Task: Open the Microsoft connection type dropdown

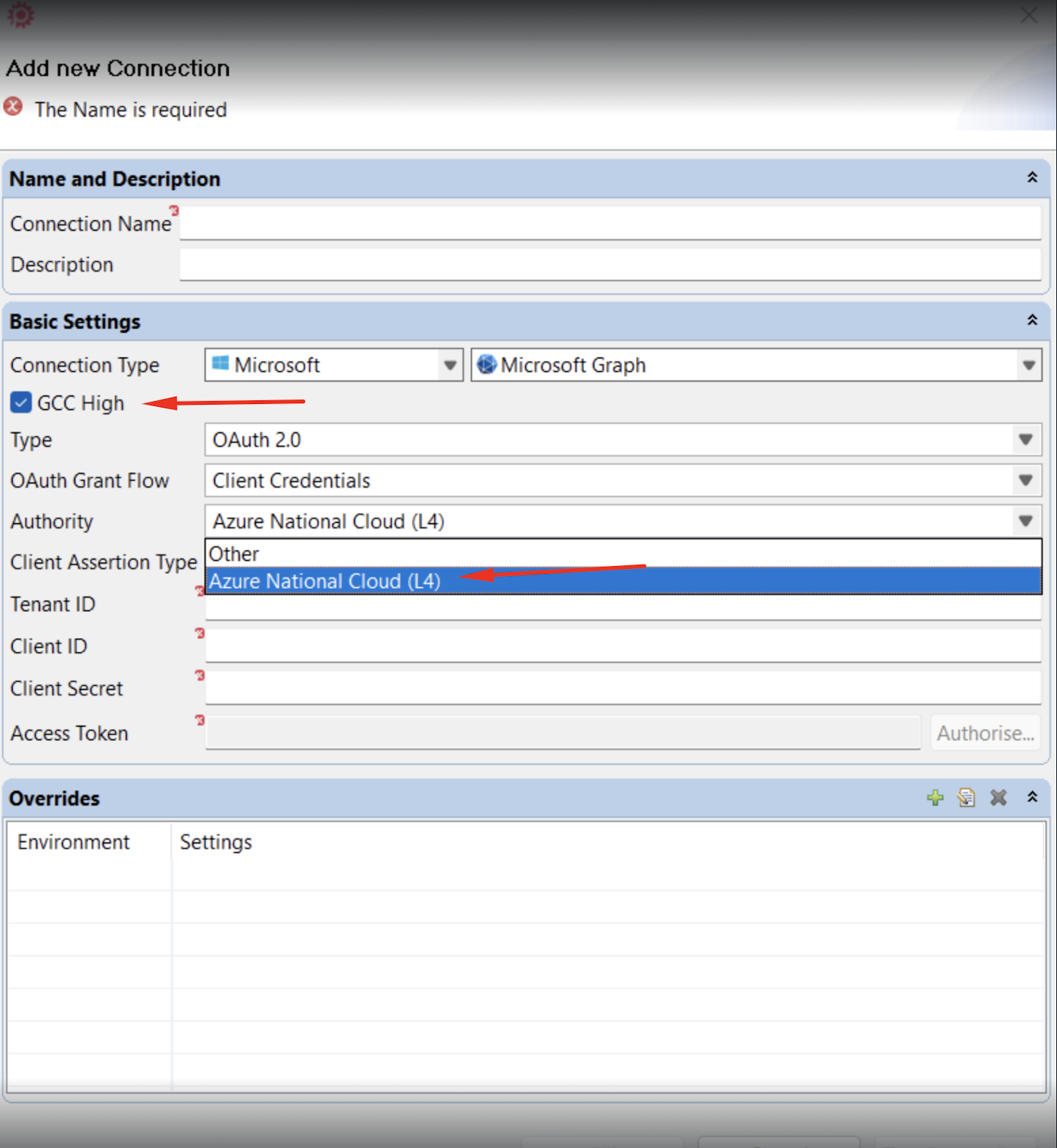Action: pos(450,365)
